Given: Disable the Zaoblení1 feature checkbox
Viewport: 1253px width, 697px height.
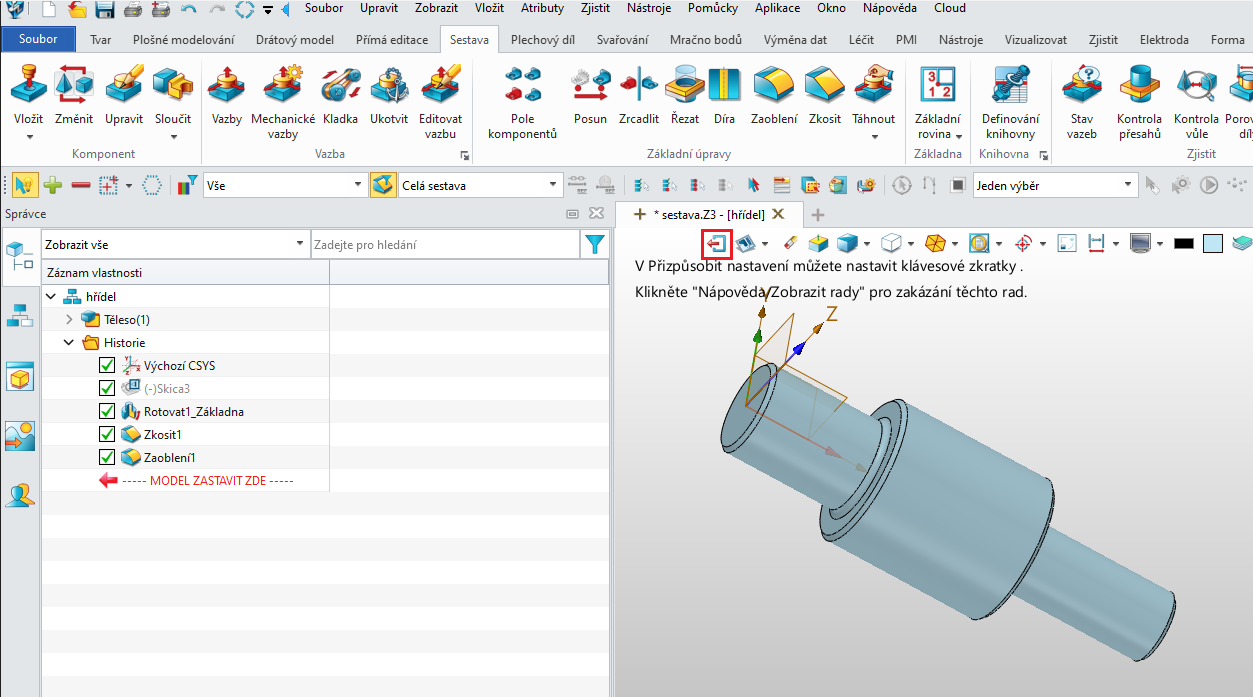Looking at the screenshot, I should [x=107, y=457].
